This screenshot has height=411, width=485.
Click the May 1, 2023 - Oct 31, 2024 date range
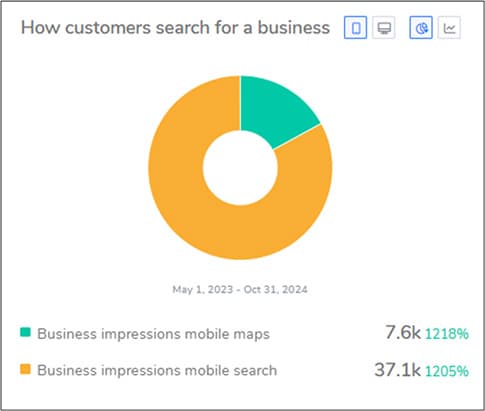[240, 289]
